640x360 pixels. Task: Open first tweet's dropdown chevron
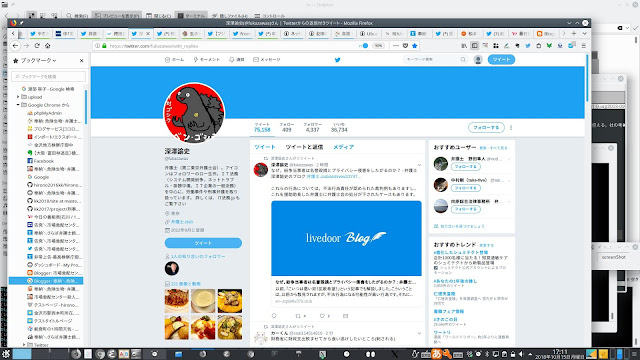point(419,165)
